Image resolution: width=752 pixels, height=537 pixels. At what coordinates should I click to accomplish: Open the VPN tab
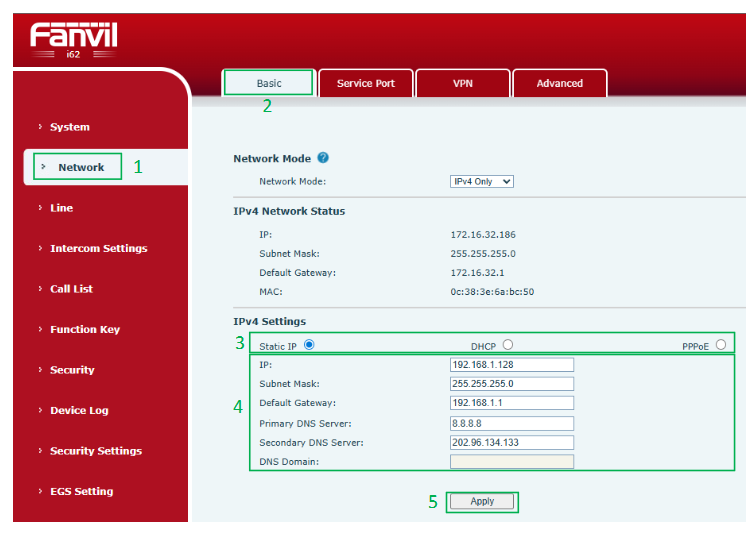pos(463,83)
